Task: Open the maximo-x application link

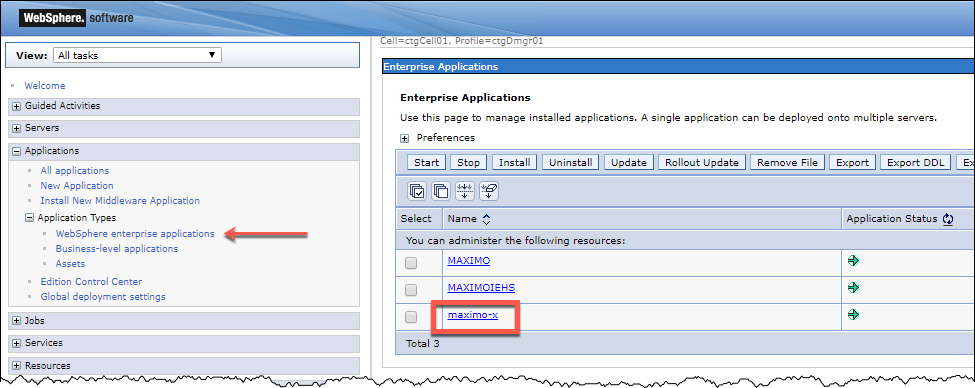Action: click(x=473, y=315)
